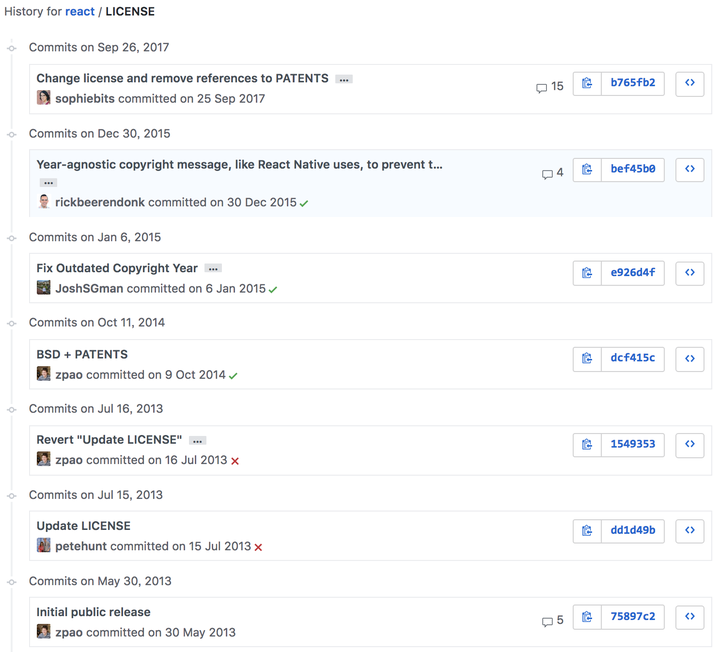Copy full SHA for commit 1549353
The width and height of the screenshot is (720, 652).
pos(587,445)
